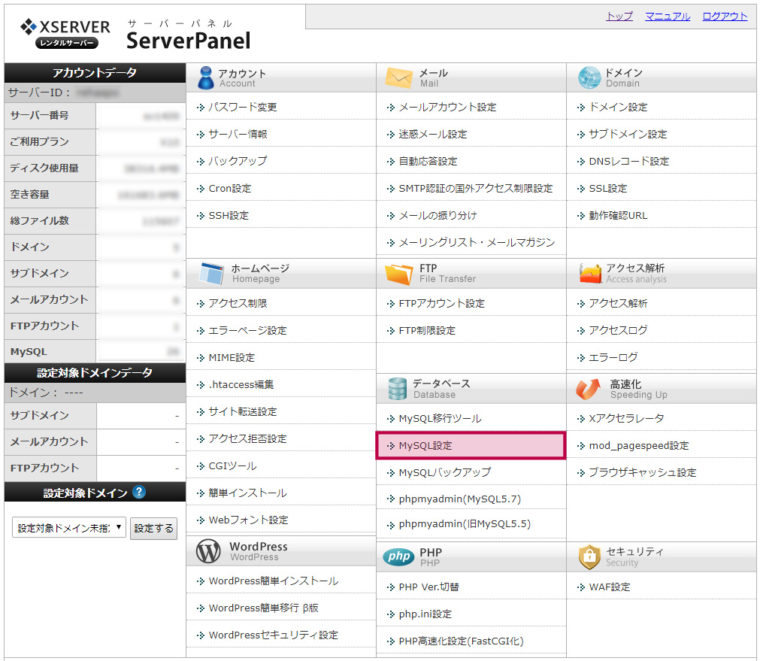Click the 設定する button
Viewport: 760px width, 661px height.
(x=154, y=528)
